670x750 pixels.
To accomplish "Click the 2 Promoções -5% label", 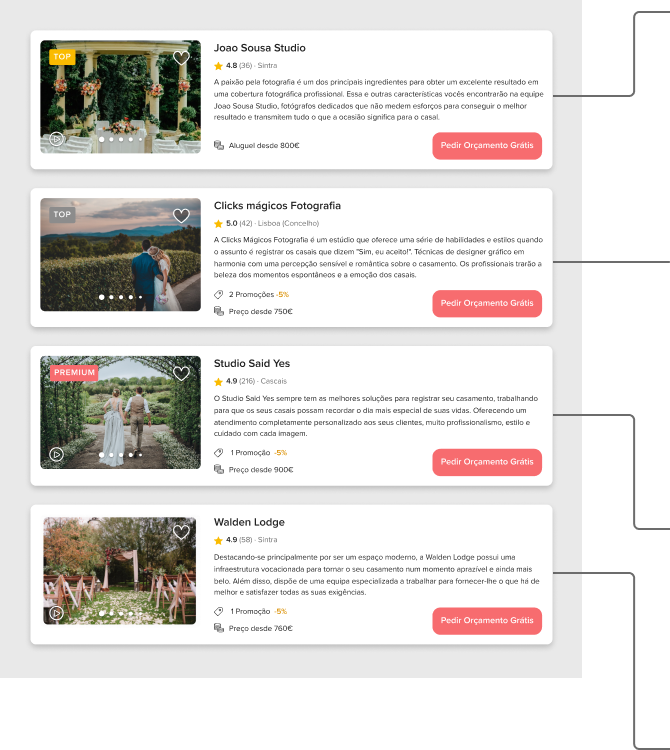I will click(x=259, y=295).
